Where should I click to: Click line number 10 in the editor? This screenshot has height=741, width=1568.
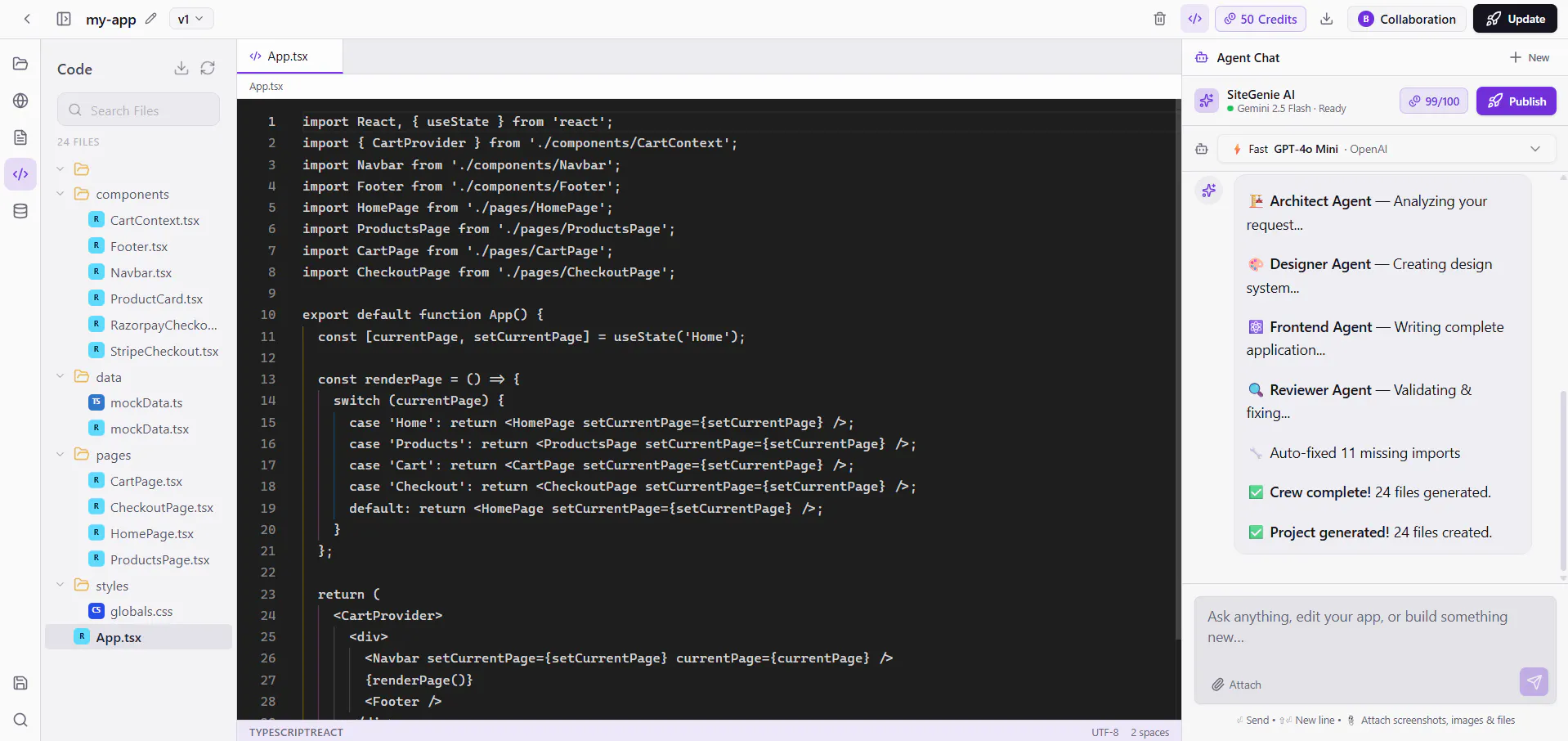[x=268, y=315]
